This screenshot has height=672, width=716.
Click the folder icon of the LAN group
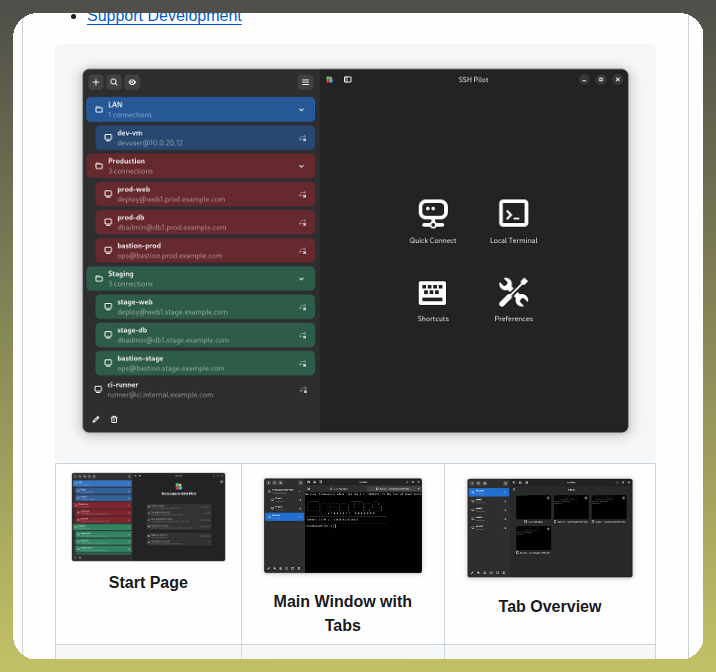coord(99,110)
